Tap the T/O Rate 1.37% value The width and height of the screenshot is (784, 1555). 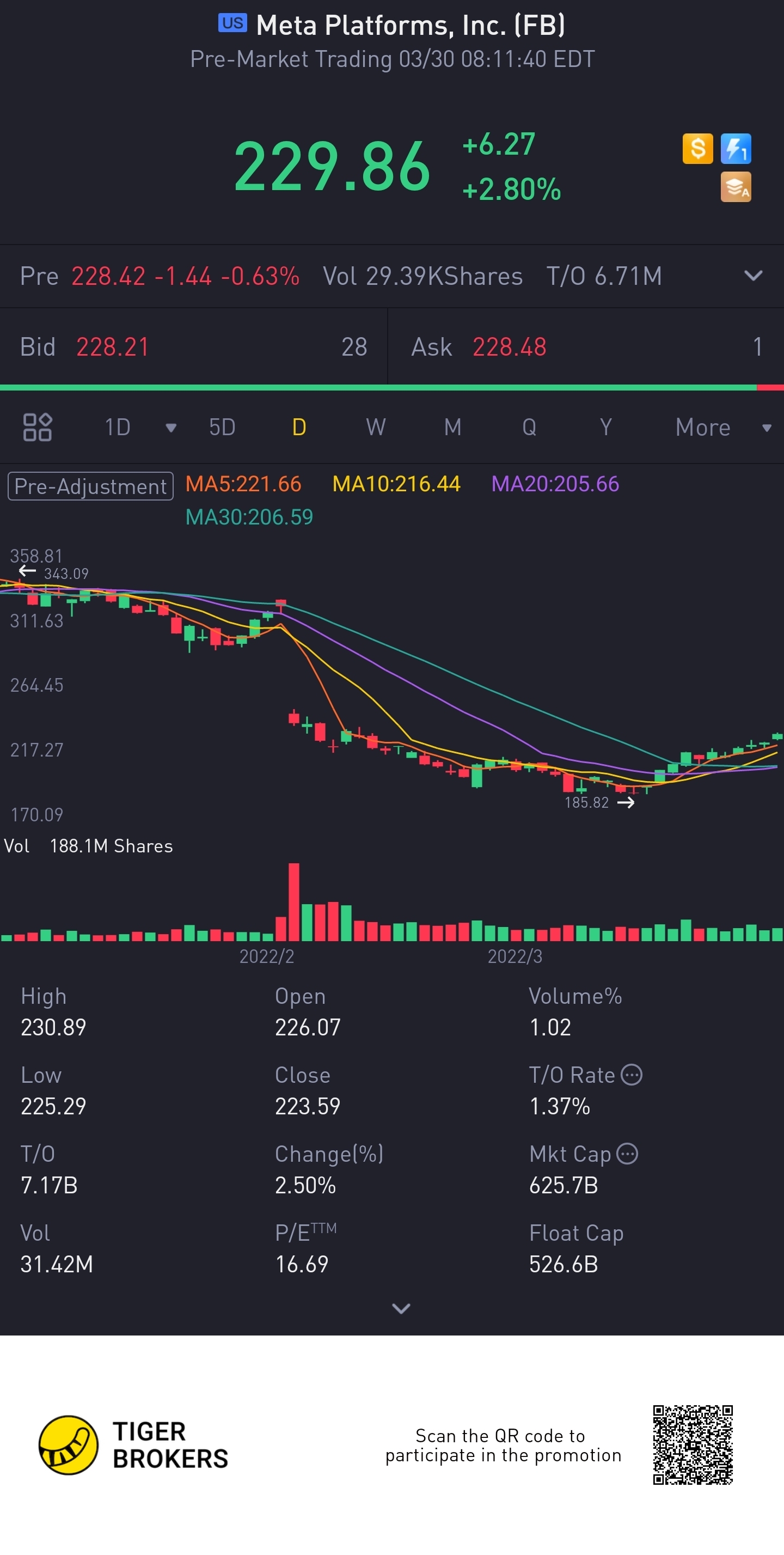coord(560,1107)
